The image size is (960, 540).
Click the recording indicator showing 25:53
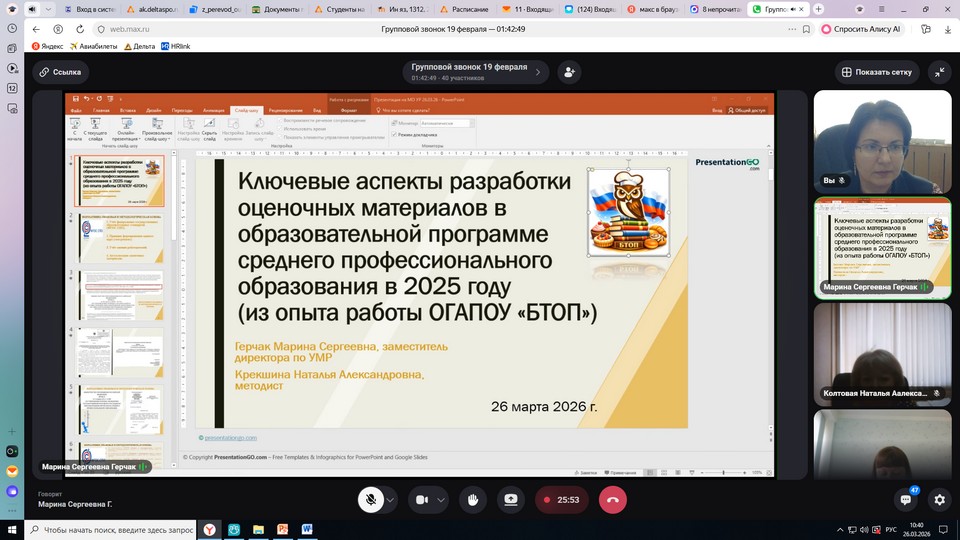[560, 499]
